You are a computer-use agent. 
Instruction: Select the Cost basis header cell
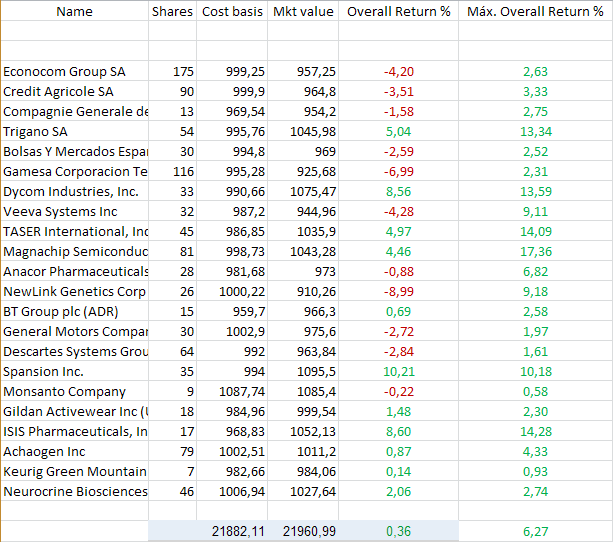(x=232, y=11)
